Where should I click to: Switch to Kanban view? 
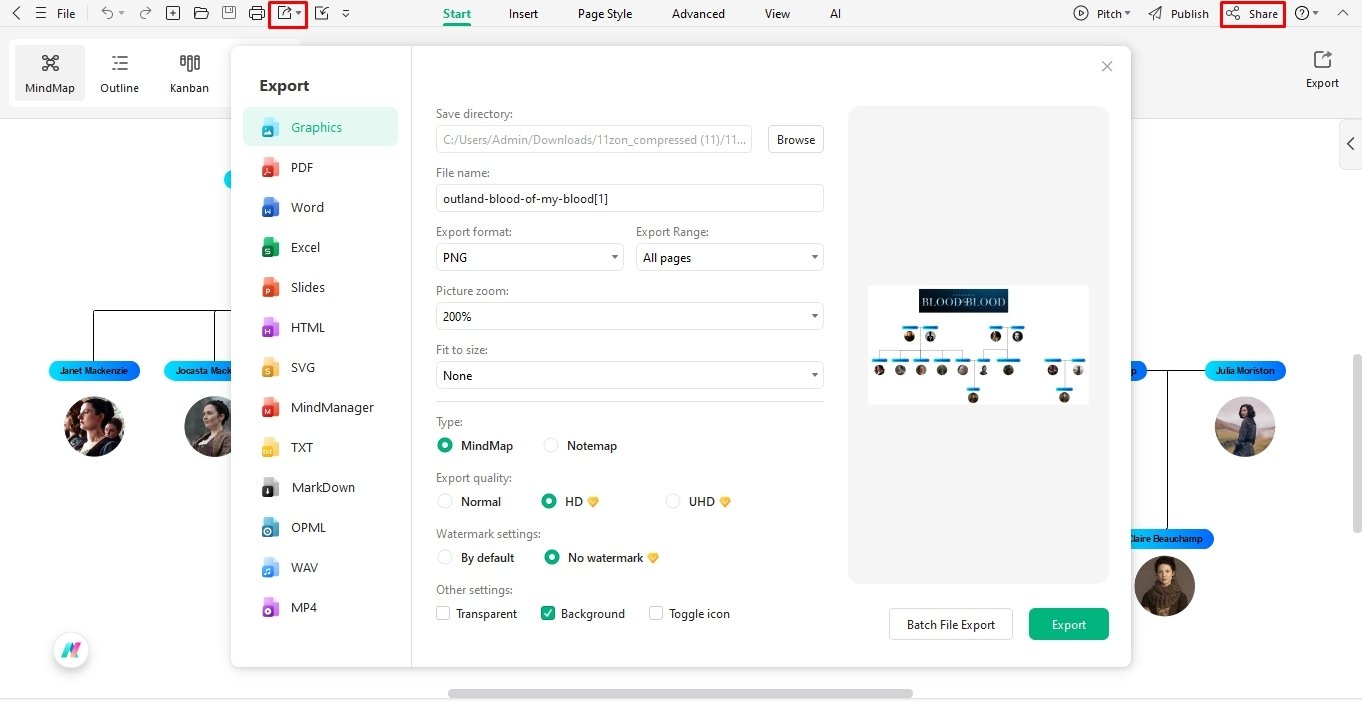(x=189, y=71)
